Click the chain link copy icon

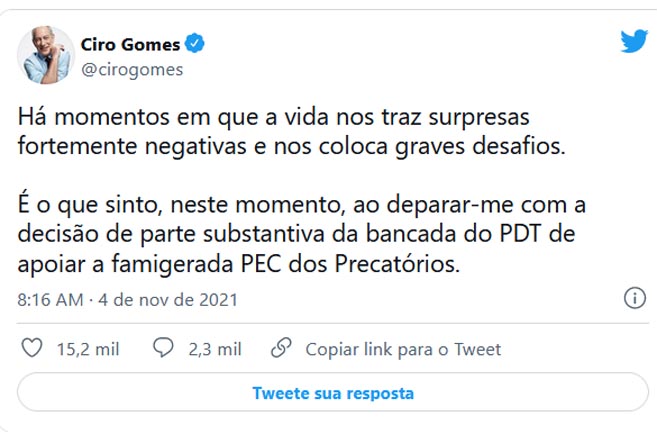(x=282, y=349)
